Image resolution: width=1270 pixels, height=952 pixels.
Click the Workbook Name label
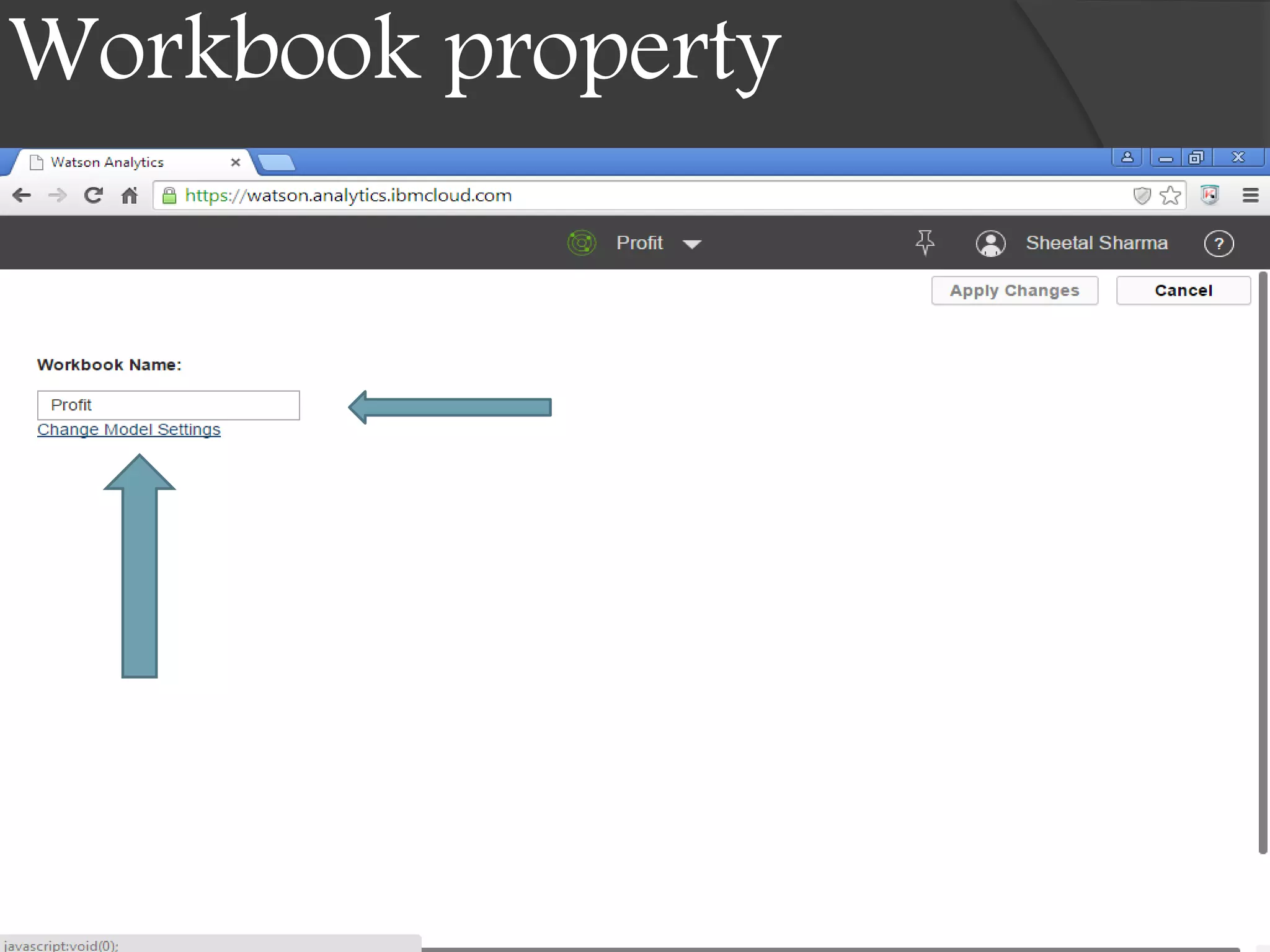tap(109, 365)
